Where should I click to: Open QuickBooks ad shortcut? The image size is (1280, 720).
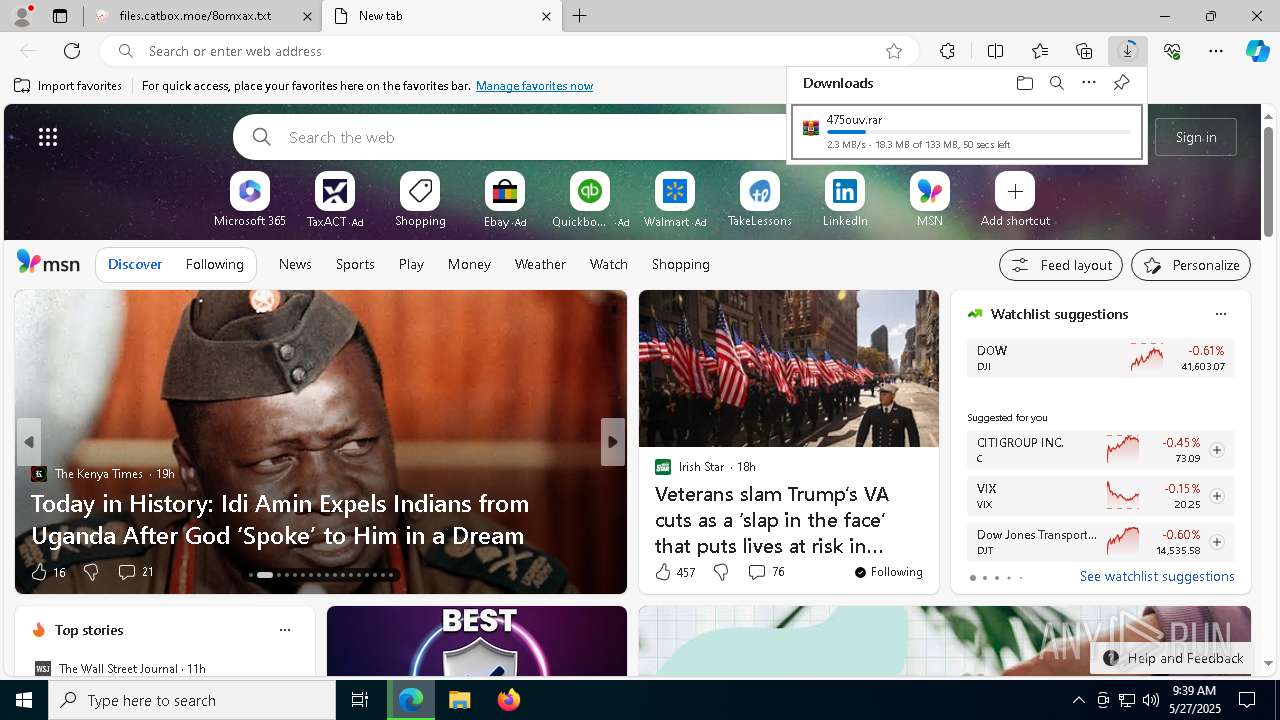[x=590, y=200]
